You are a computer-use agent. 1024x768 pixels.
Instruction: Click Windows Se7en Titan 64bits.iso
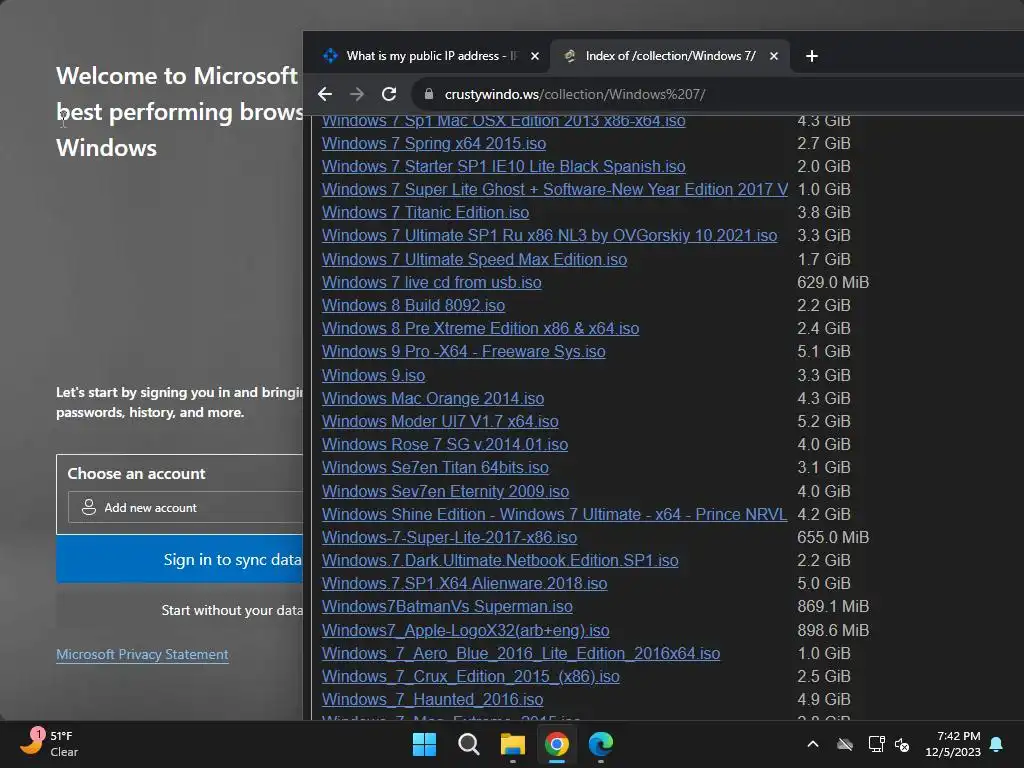(435, 467)
